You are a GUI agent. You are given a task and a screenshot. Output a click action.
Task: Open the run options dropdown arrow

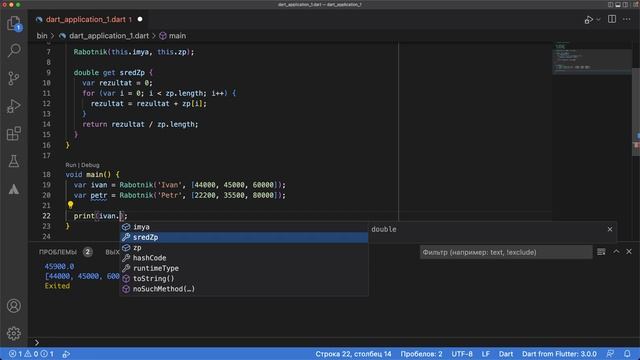pos(598,20)
